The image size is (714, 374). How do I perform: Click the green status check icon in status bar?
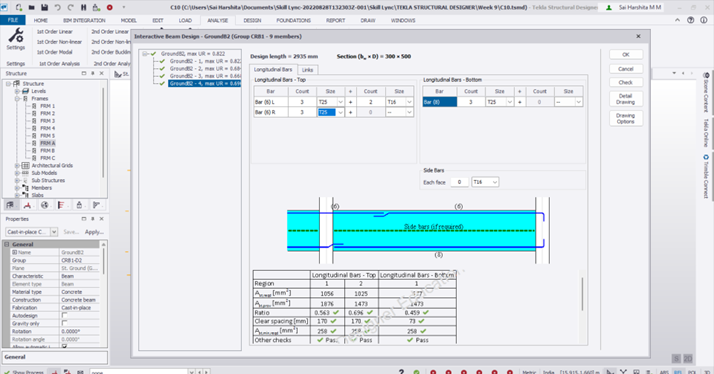pyautogui.click(x=417, y=372)
